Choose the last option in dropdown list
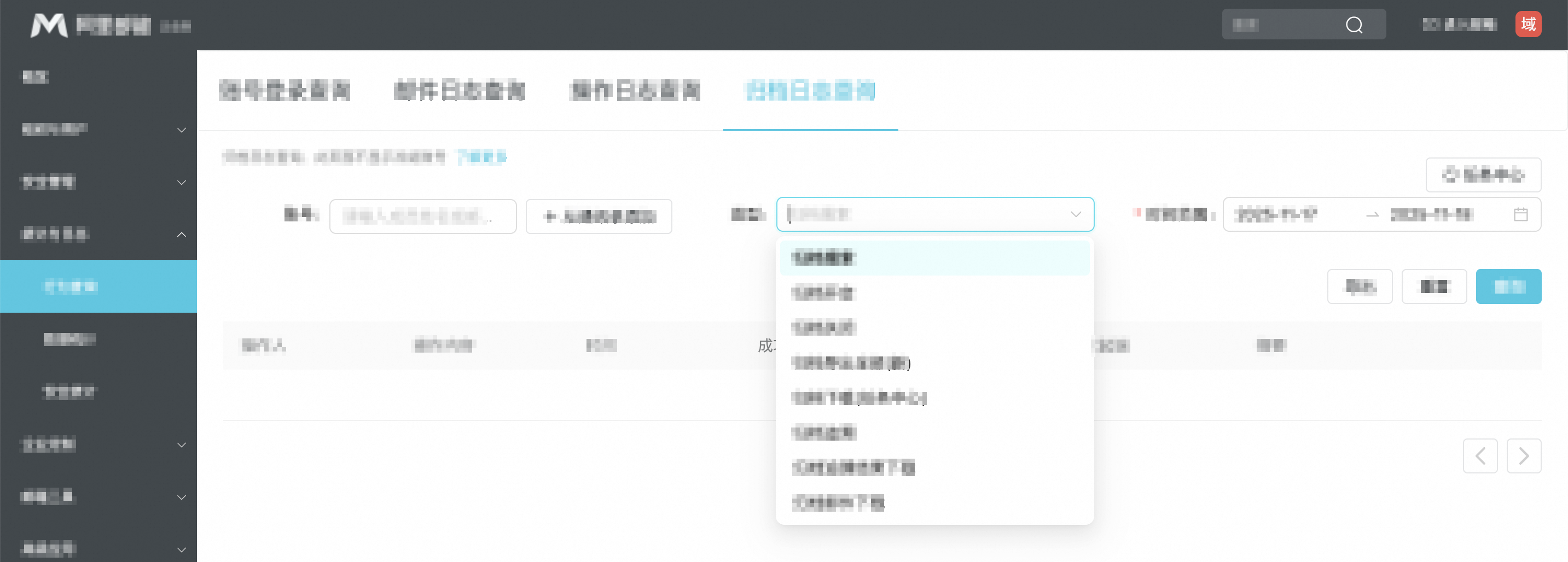 pyautogui.click(x=934, y=503)
